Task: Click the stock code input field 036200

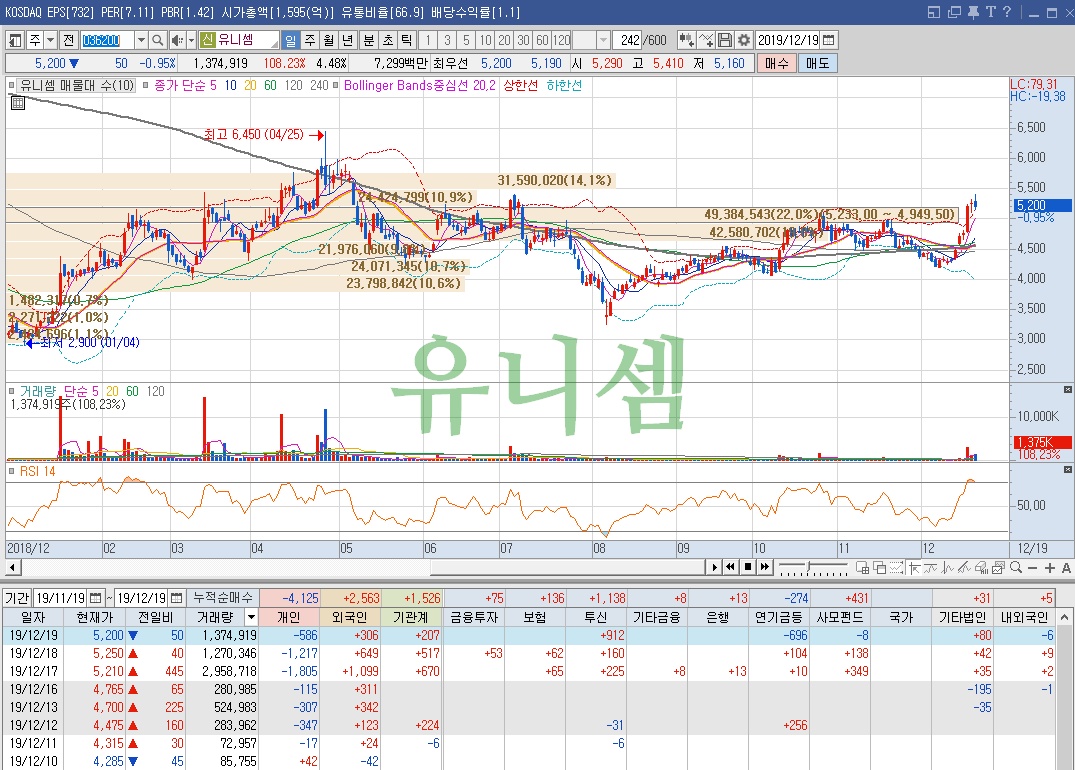Action: [107, 40]
